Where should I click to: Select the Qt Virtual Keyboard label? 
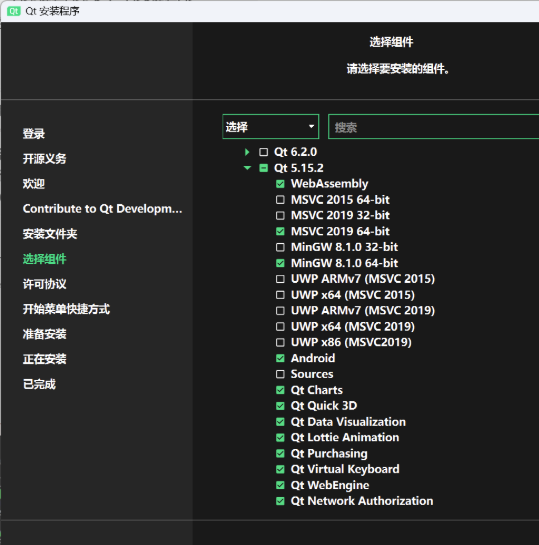point(345,469)
